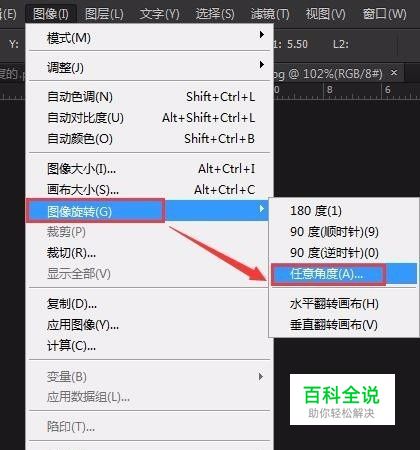420x450 pixels.
Task: Choose 自动色调(N) menu item
Action: [149, 97]
